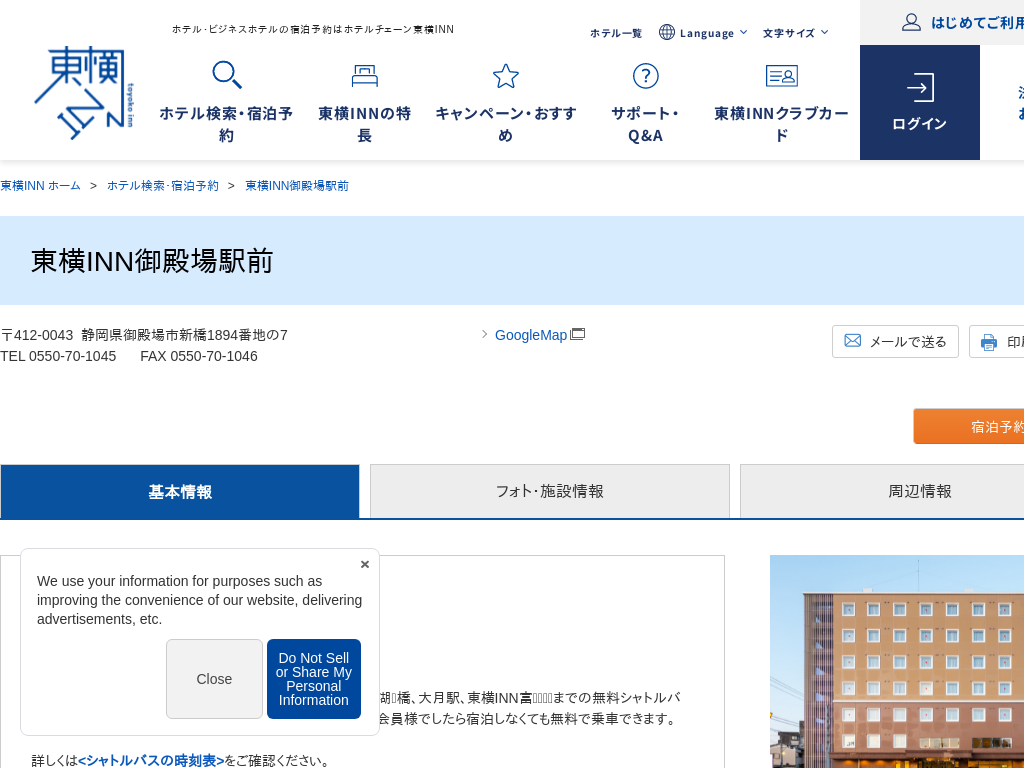
Task: Open the magnifier hotel search icon
Action: [227, 75]
